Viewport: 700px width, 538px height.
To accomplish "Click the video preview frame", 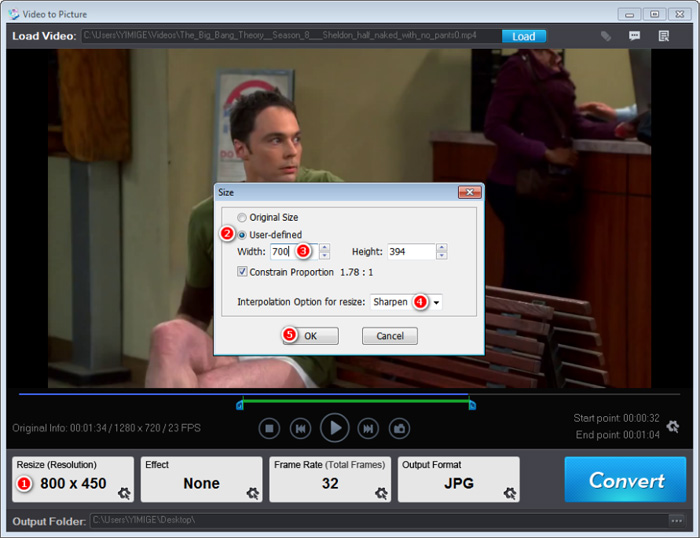I will pyautogui.click(x=350, y=218).
